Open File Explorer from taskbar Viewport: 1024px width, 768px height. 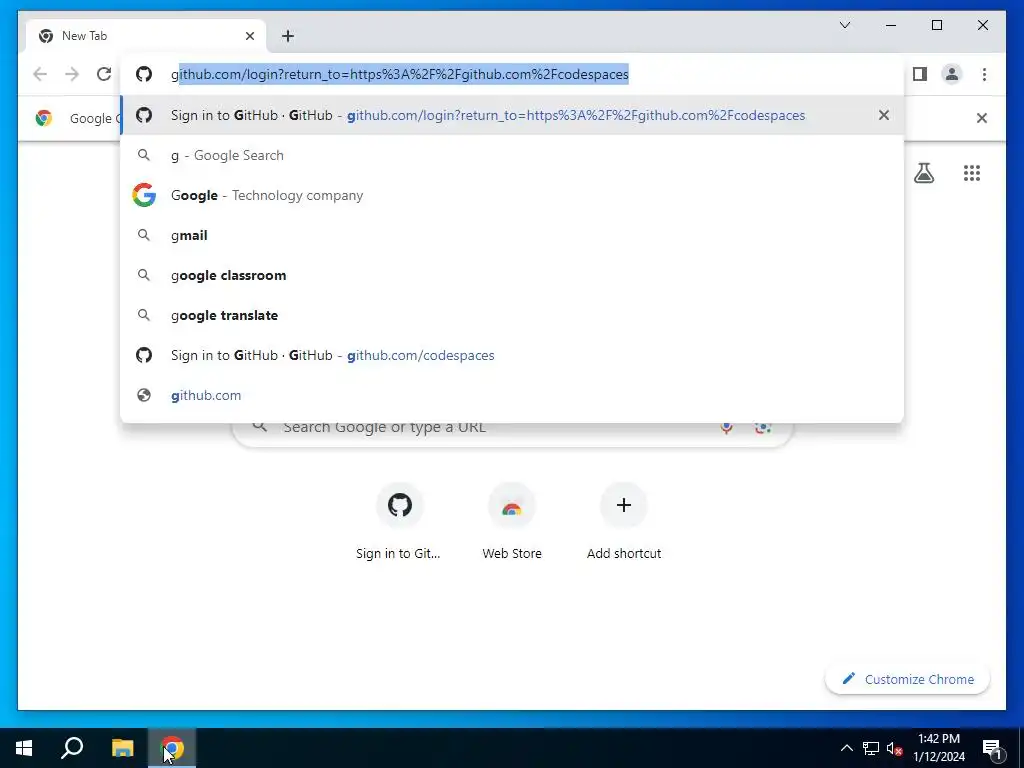coord(122,748)
